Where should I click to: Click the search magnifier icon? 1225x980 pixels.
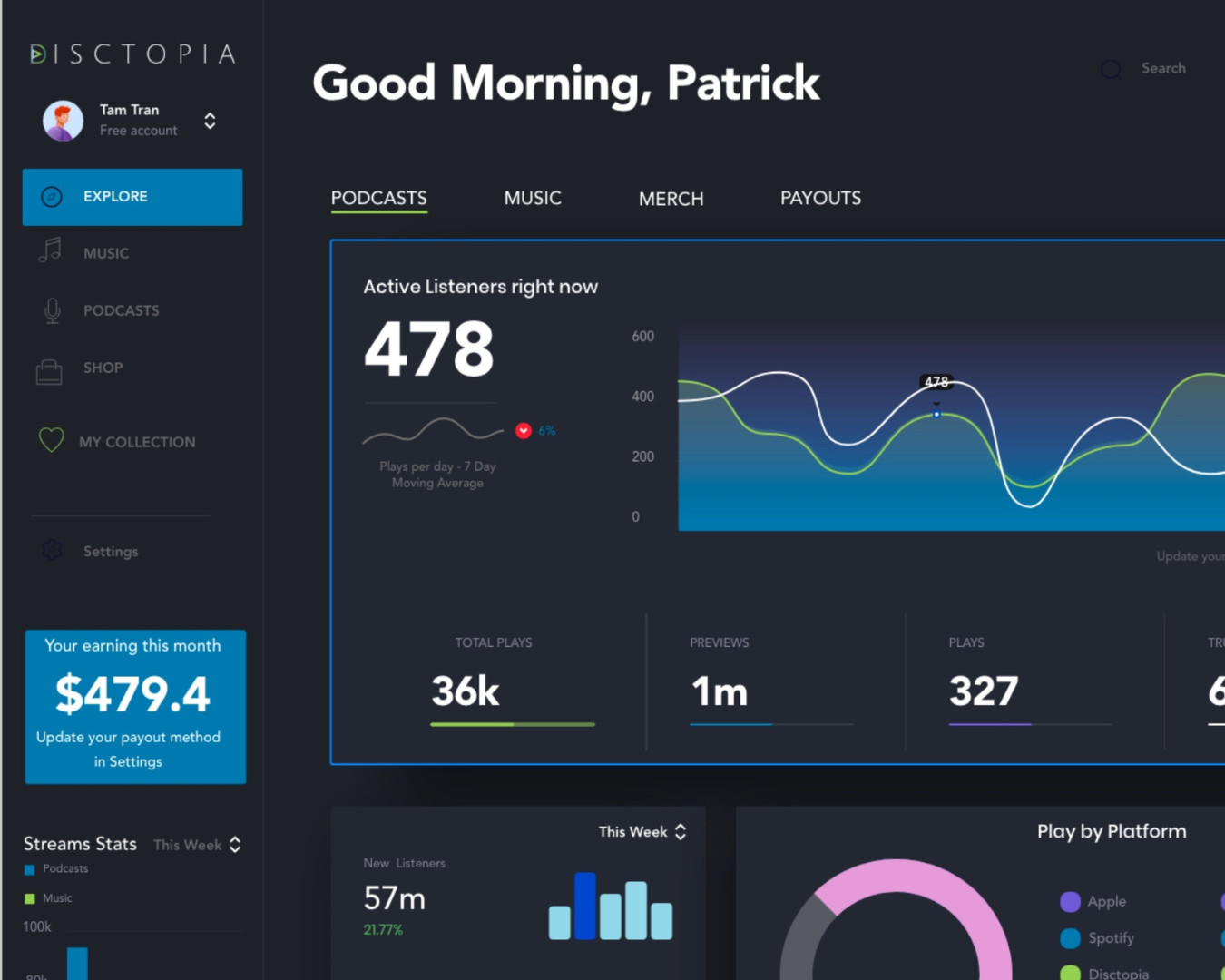[1111, 69]
